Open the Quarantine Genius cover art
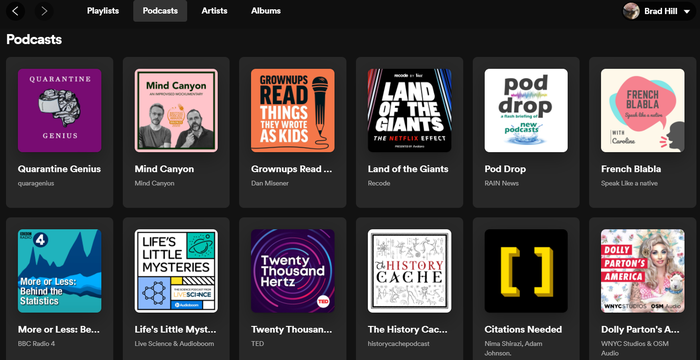This screenshot has height=360, width=700. (x=59, y=110)
